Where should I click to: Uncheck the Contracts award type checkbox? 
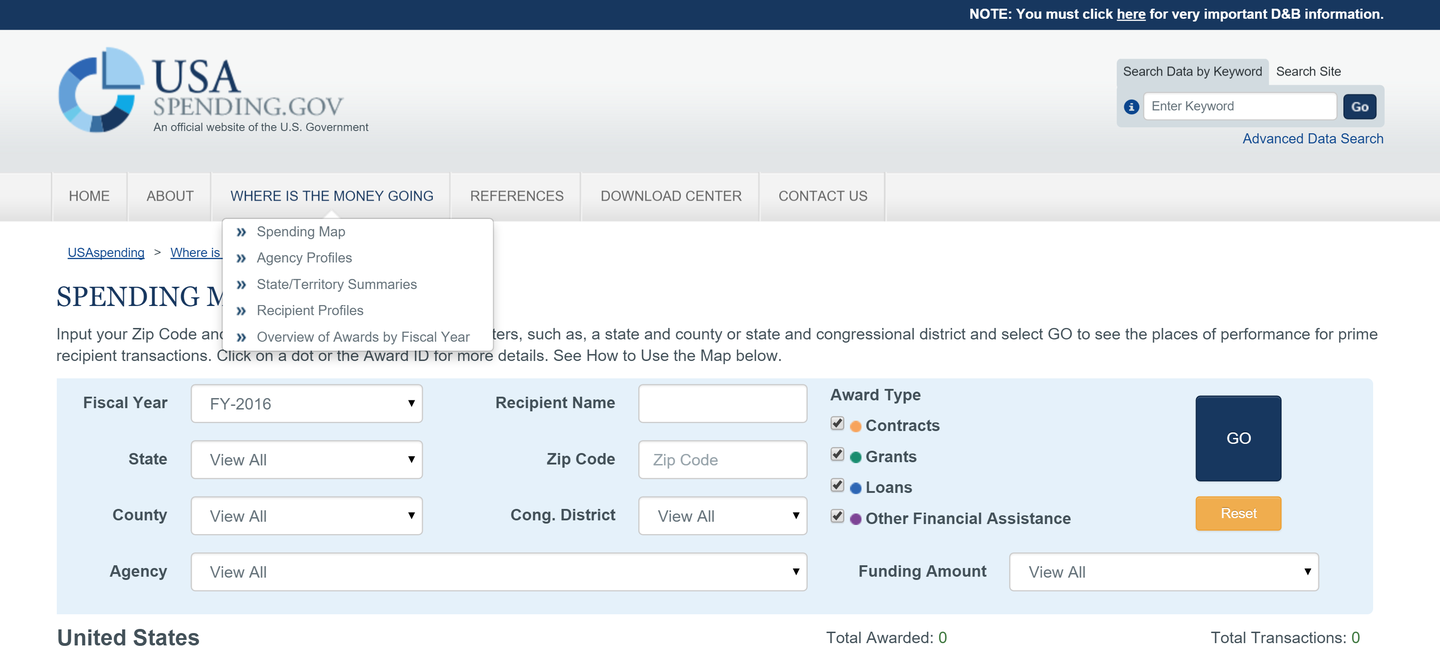click(838, 424)
